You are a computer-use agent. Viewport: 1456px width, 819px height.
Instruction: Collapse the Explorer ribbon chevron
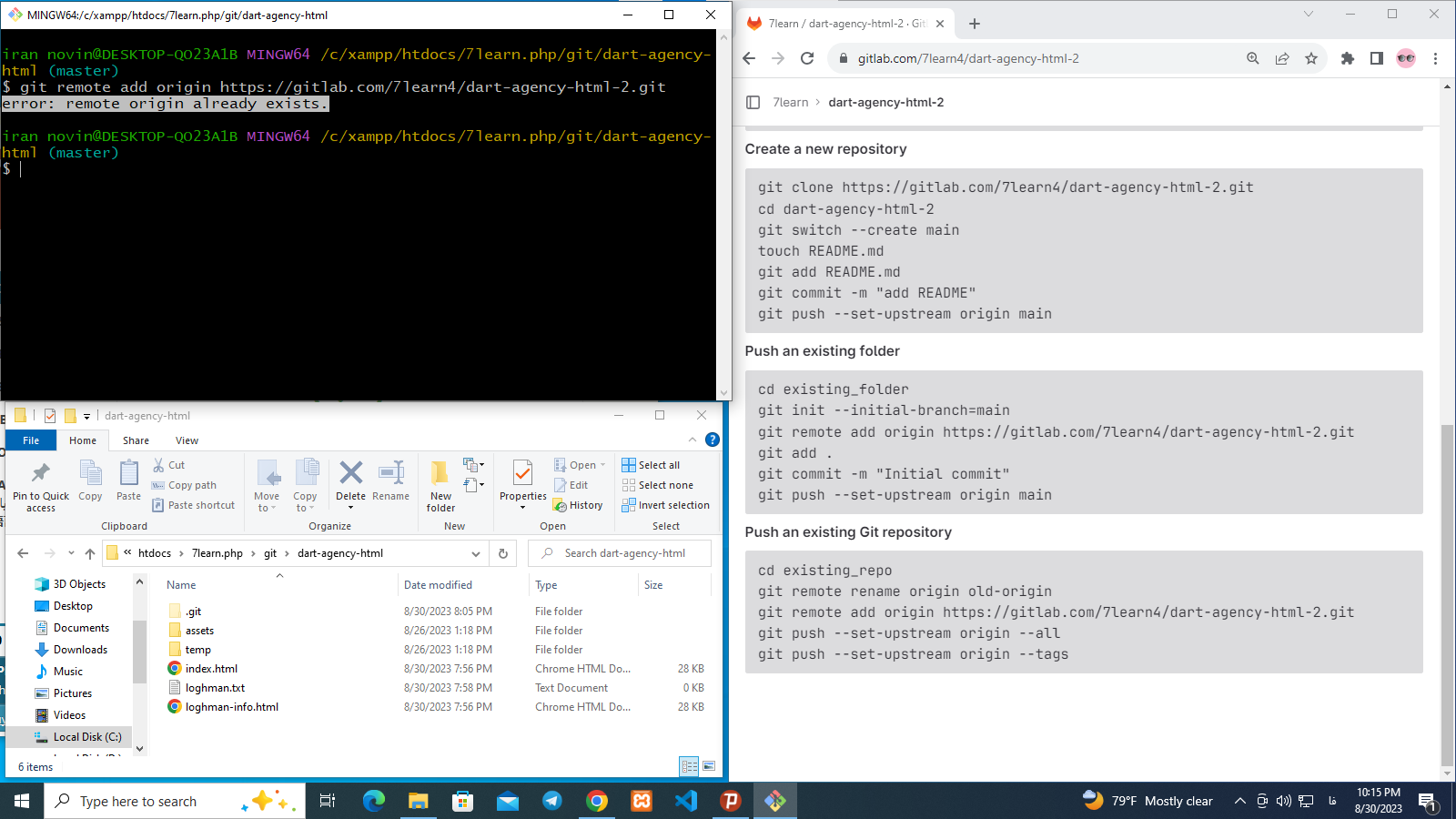pyautogui.click(x=693, y=440)
